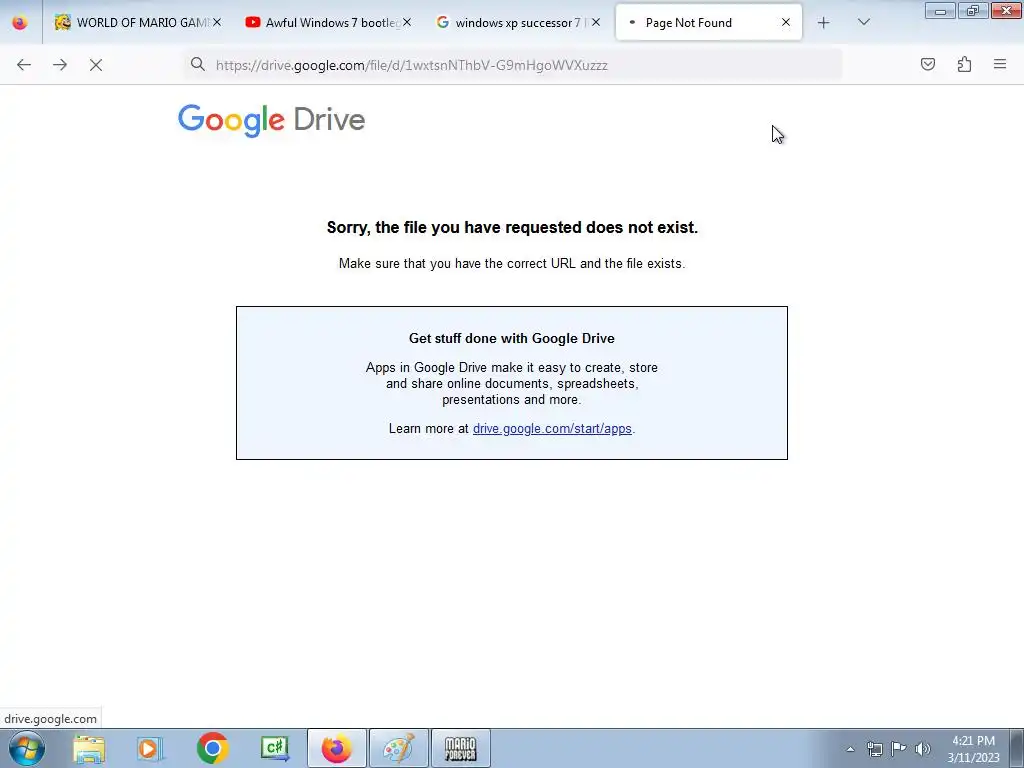Open the volume speaker tray icon
The height and width of the screenshot is (768, 1024).
(923, 748)
